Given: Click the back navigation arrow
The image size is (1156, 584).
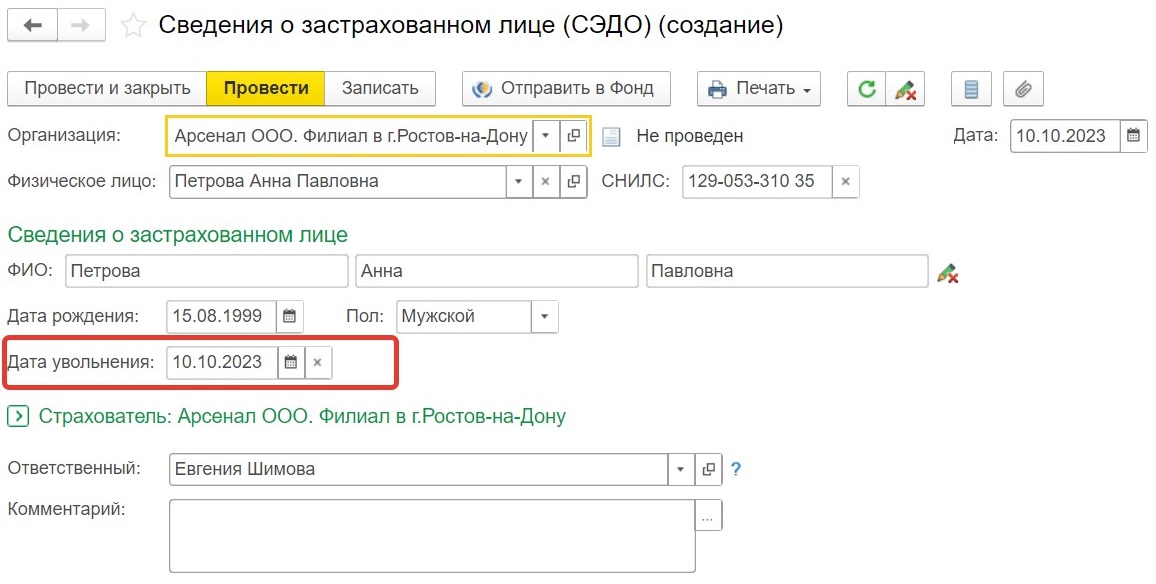Looking at the screenshot, I should click(33, 26).
